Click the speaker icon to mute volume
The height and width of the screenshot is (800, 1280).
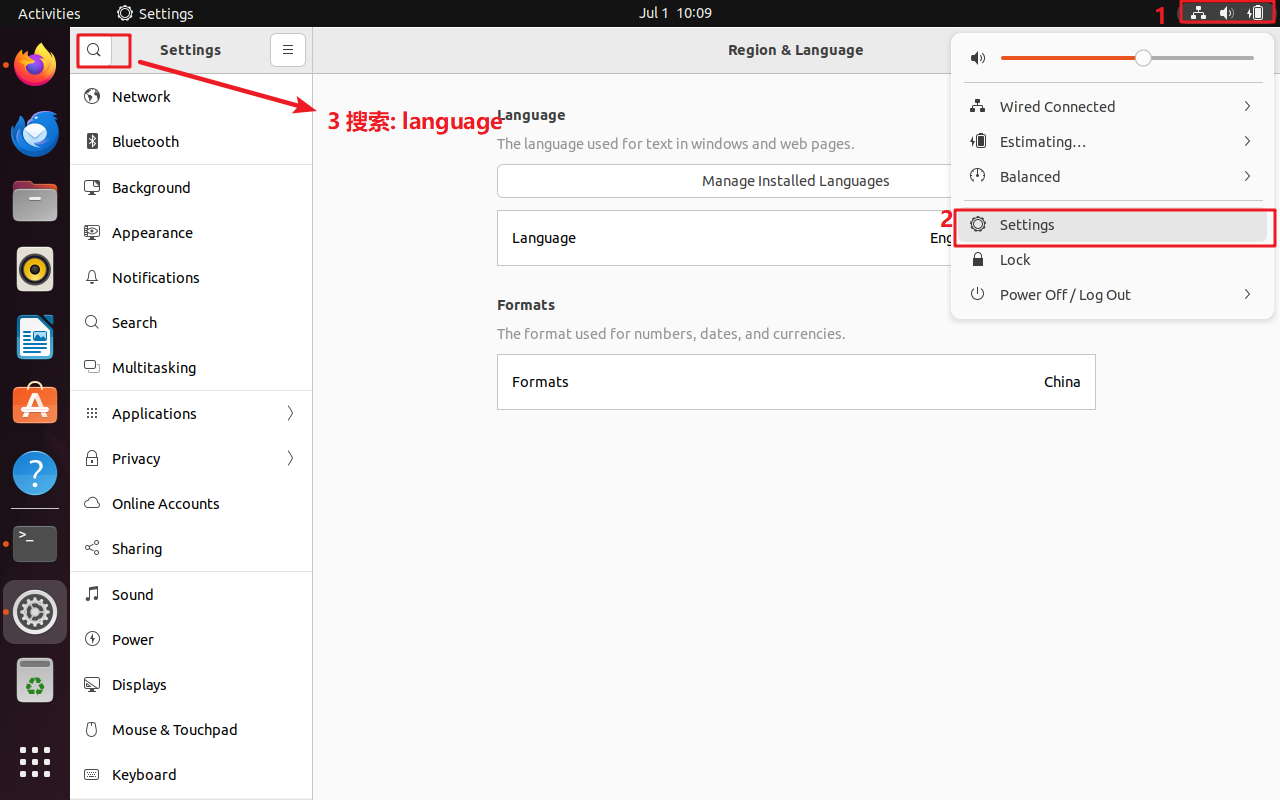pyautogui.click(x=978, y=58)
